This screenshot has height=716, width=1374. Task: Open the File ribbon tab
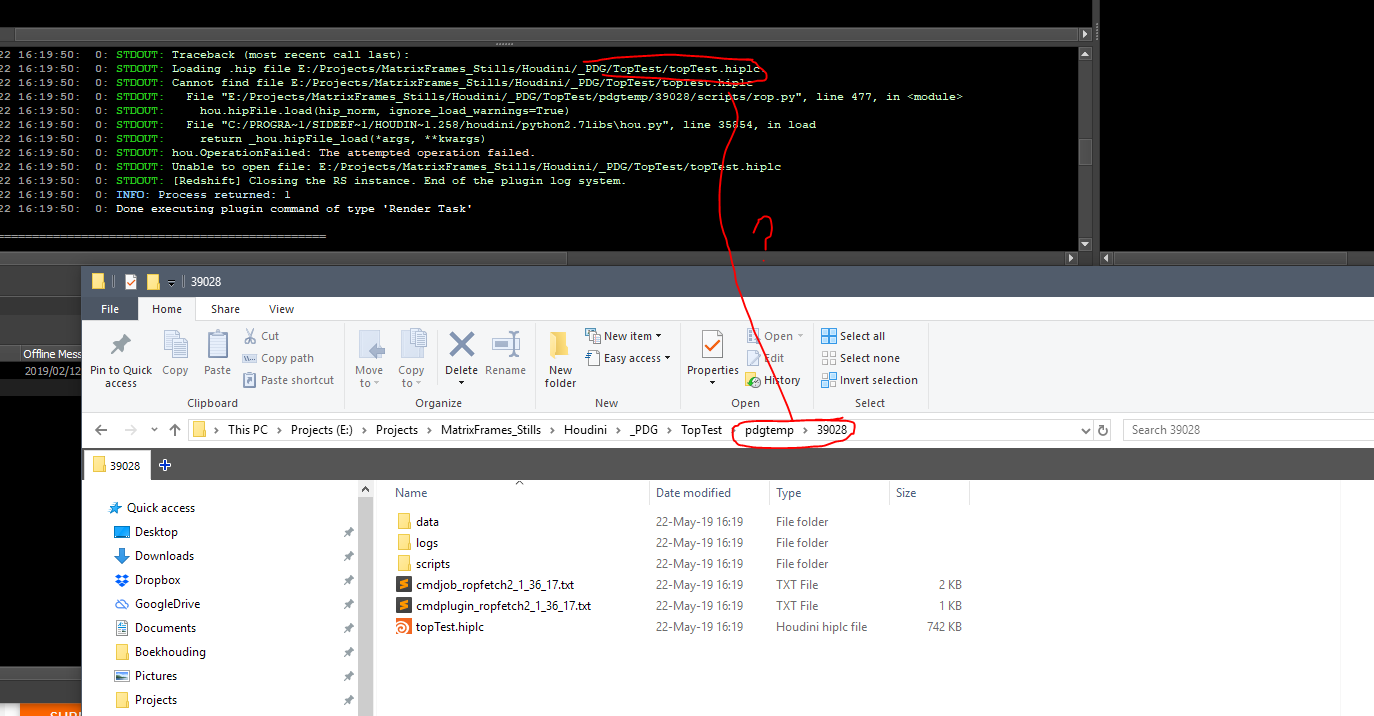point(110,309)
